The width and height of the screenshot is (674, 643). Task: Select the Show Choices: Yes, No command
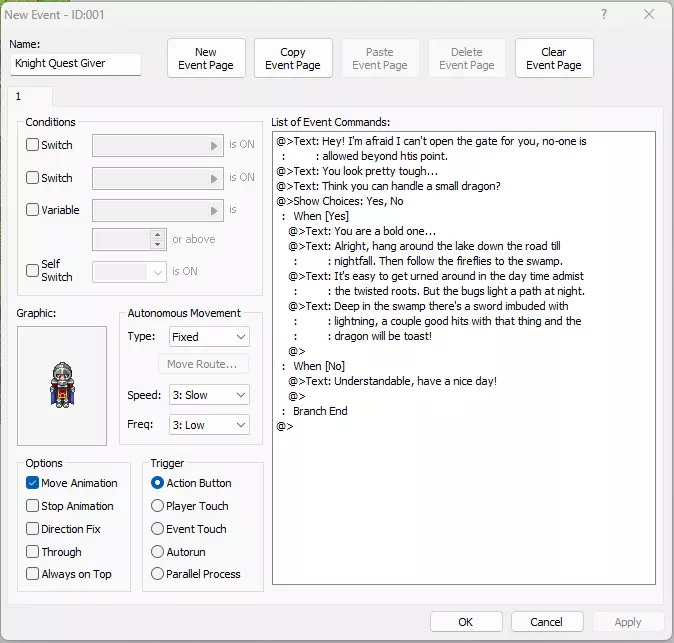click(x=340, y=201)
